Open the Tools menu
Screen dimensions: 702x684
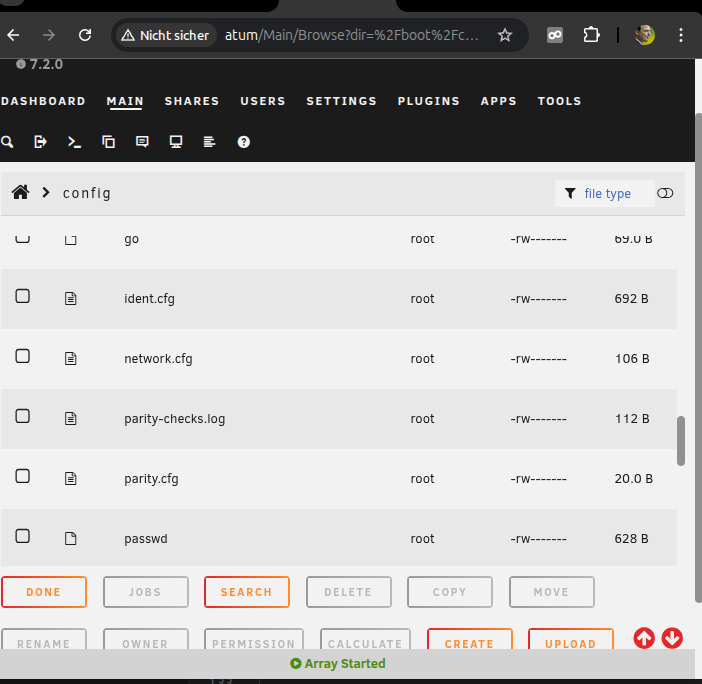tap(559, 101)
